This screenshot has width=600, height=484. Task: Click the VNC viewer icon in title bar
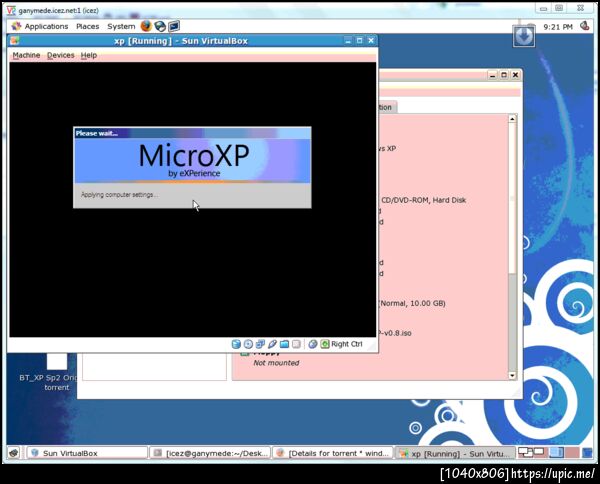click(x=11, y=10)
